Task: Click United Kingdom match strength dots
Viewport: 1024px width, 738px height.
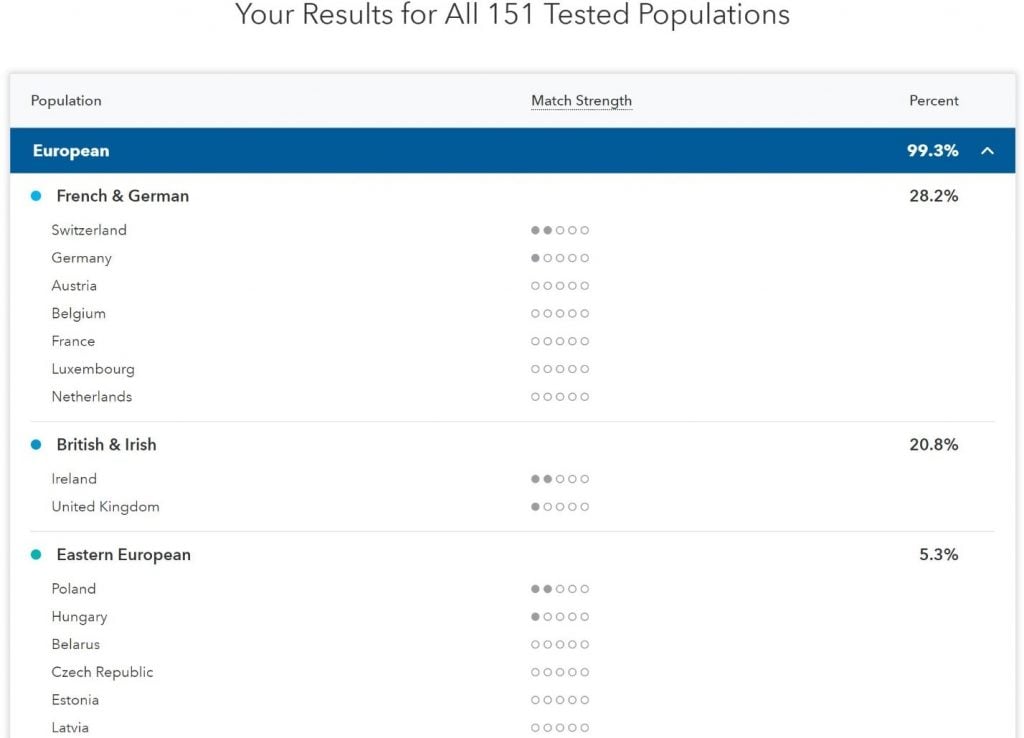Action: (x=560, y=507)
